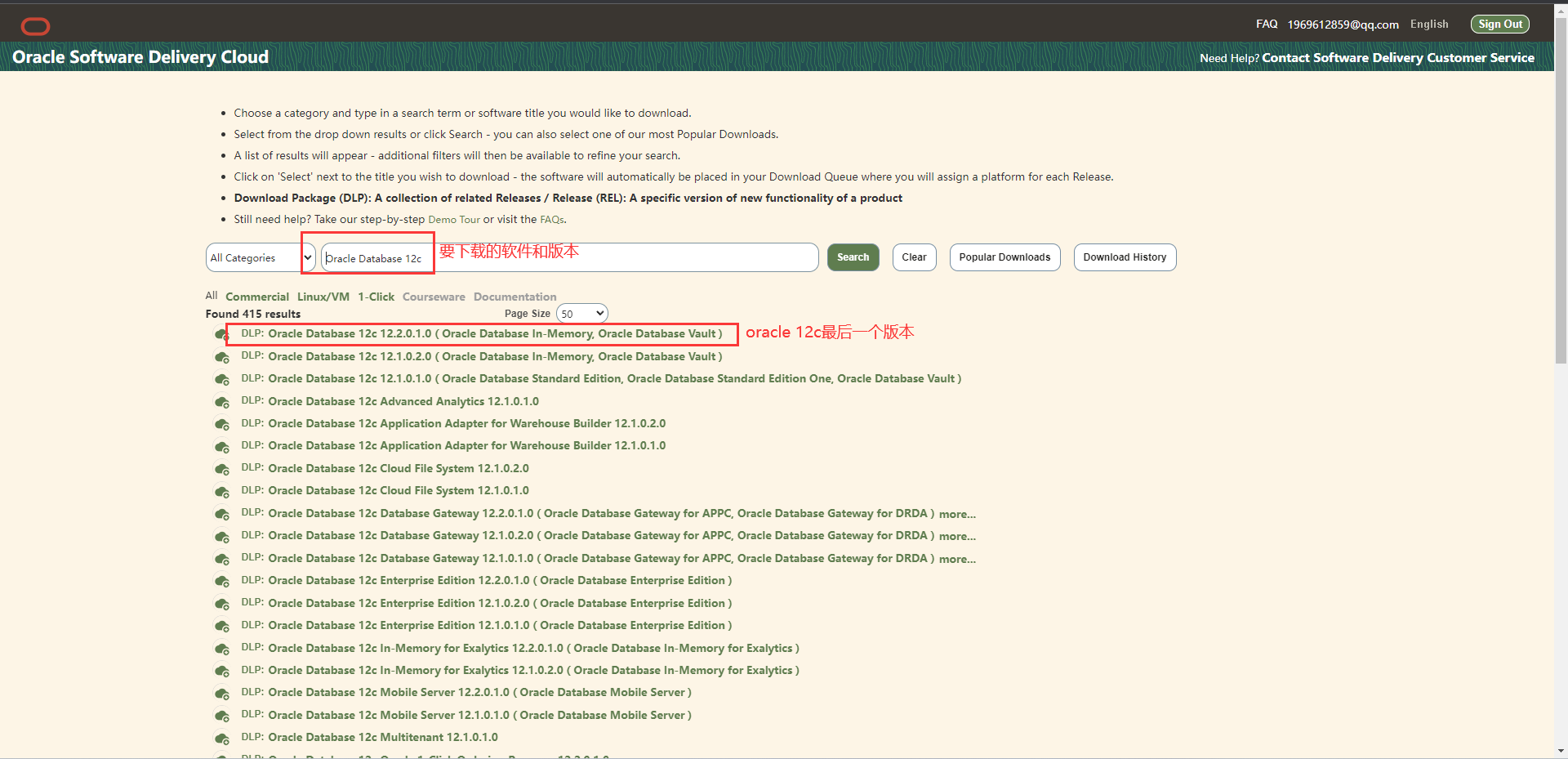Click cloud icon for Cloud File System 12.1.0.1.0
Screen dimensions: 1568x759
(221, 491)
